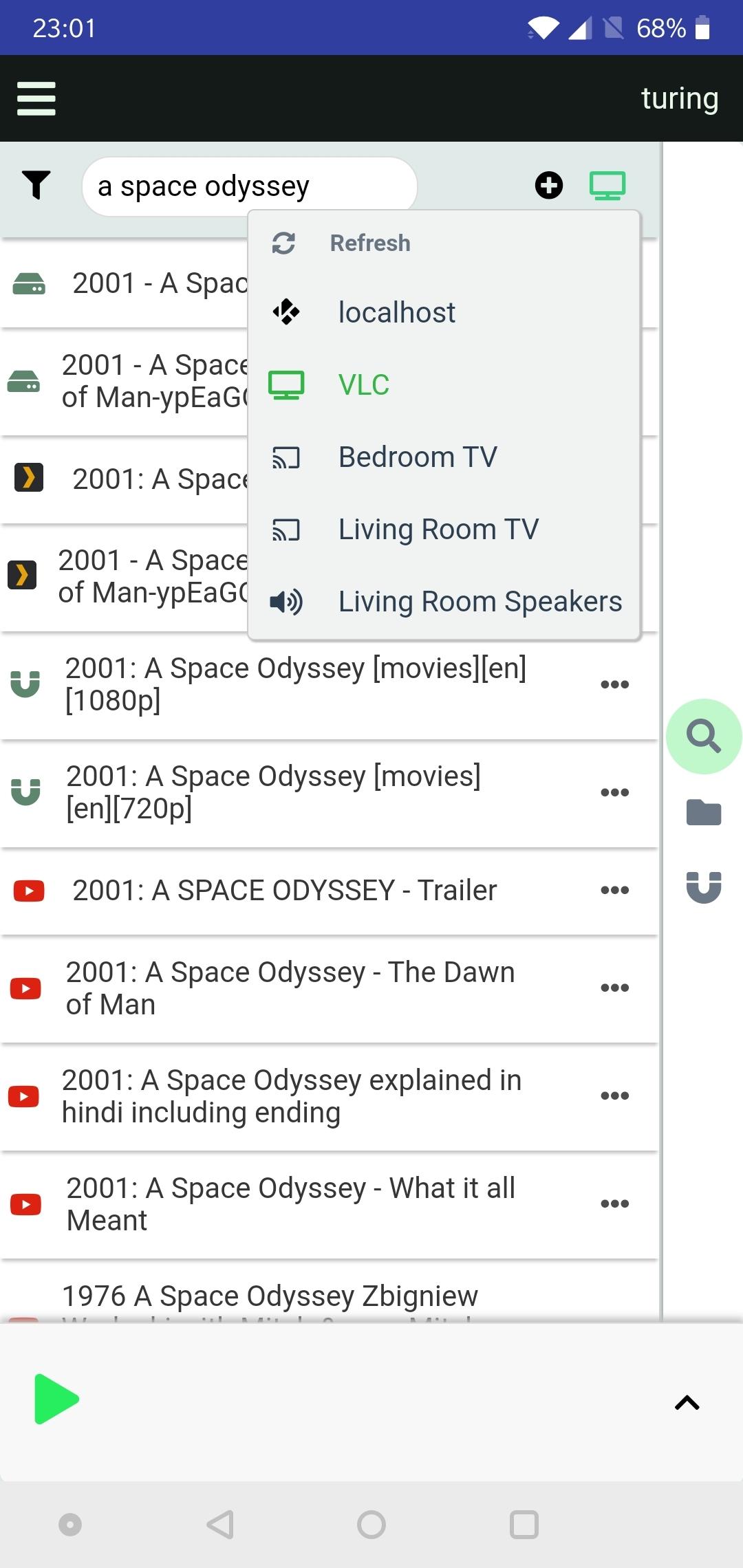Open options for the 1080p torrent result
Screen dimensions: 743x1568
tap(614, 684)
